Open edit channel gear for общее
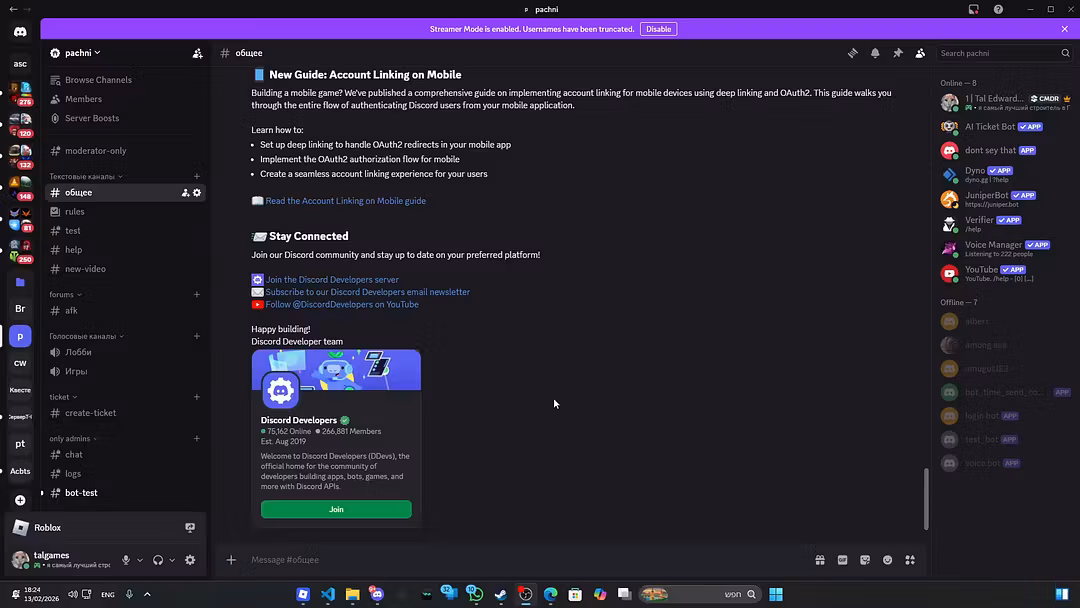Viewport: 1080px width, 608px height. point(197,193)
